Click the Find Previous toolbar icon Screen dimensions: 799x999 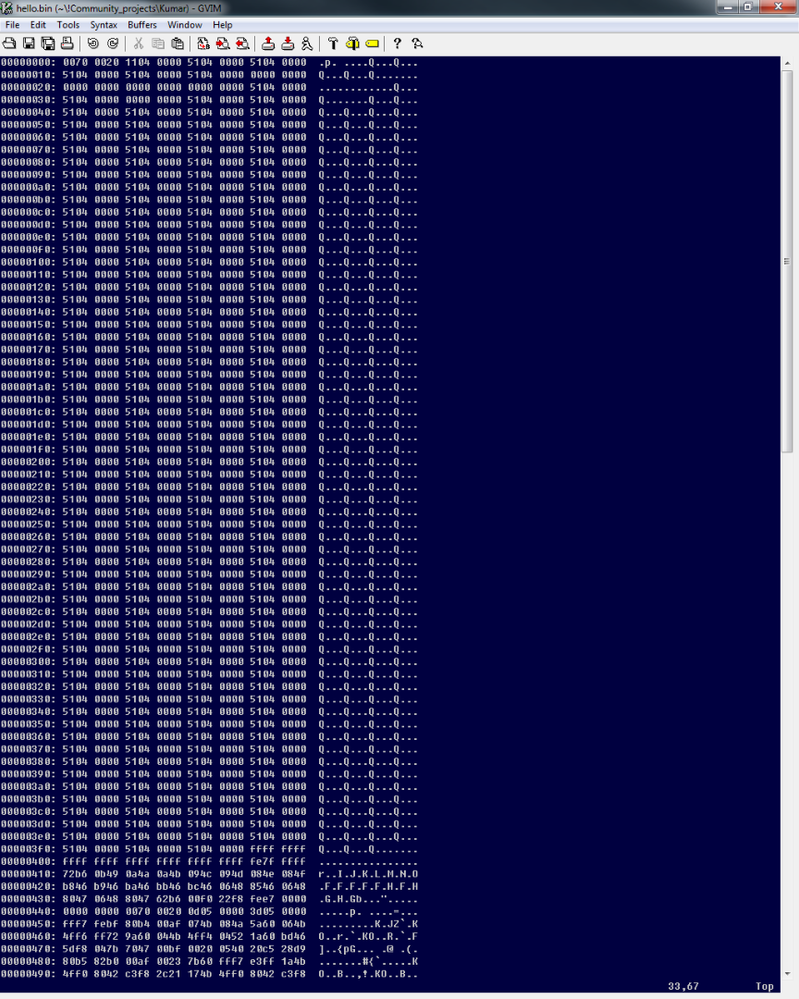[243, 43]
